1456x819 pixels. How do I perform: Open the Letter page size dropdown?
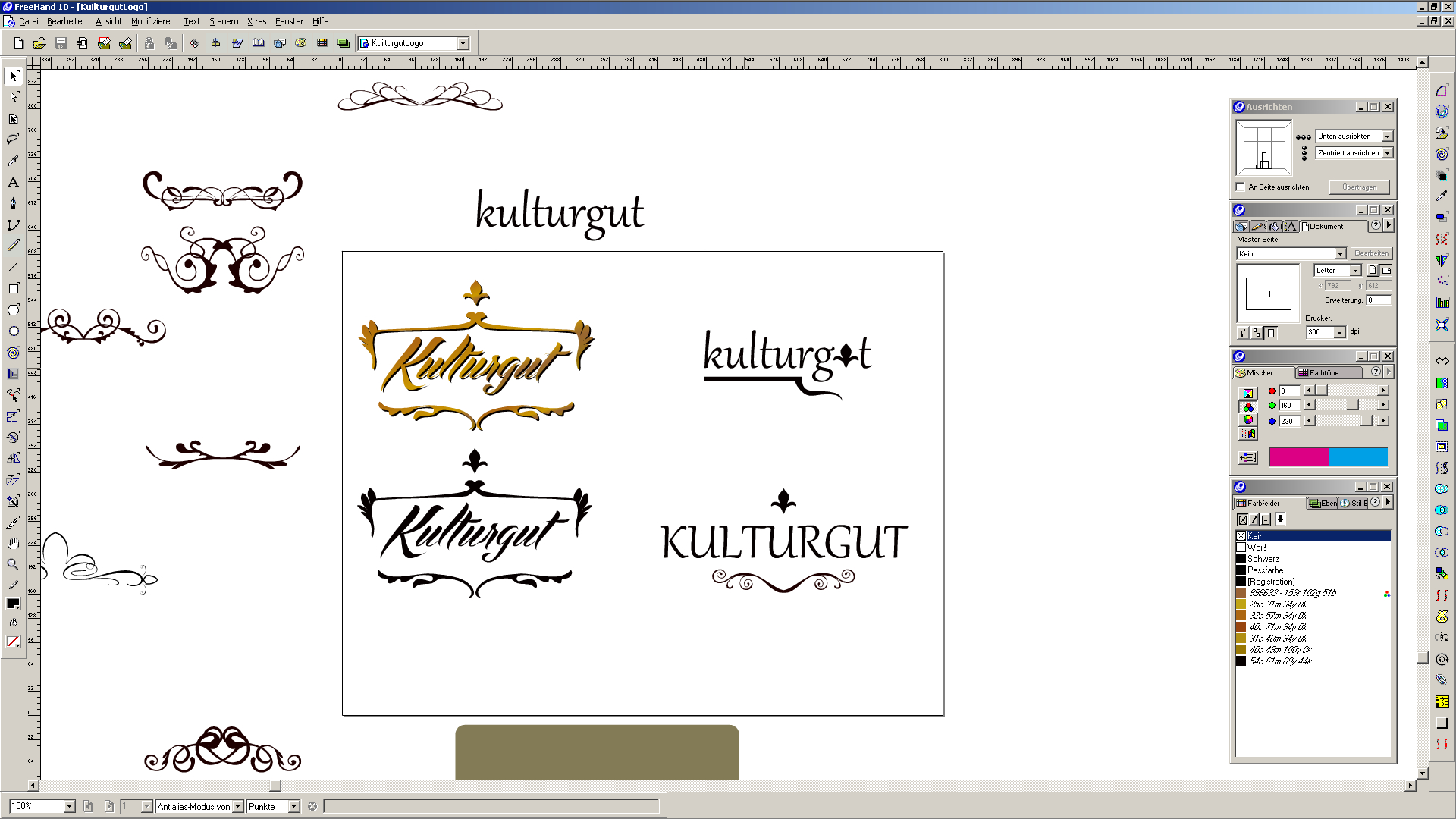tap(1357, 270)
